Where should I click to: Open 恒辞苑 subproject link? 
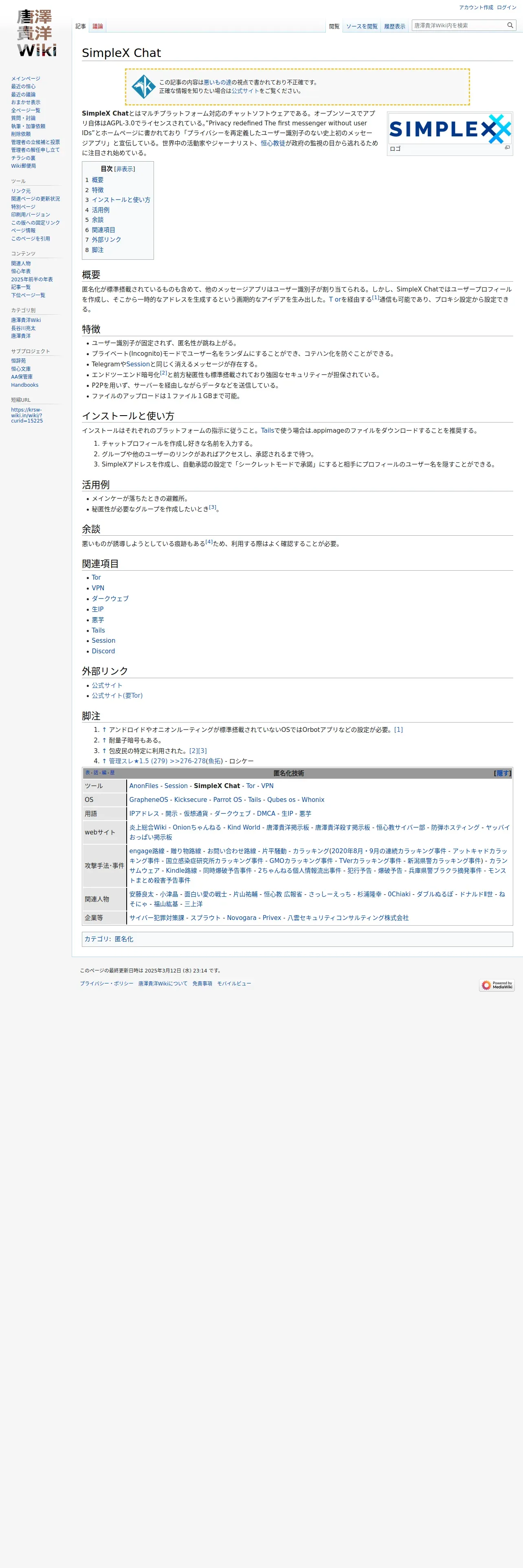tap(18, 361)
